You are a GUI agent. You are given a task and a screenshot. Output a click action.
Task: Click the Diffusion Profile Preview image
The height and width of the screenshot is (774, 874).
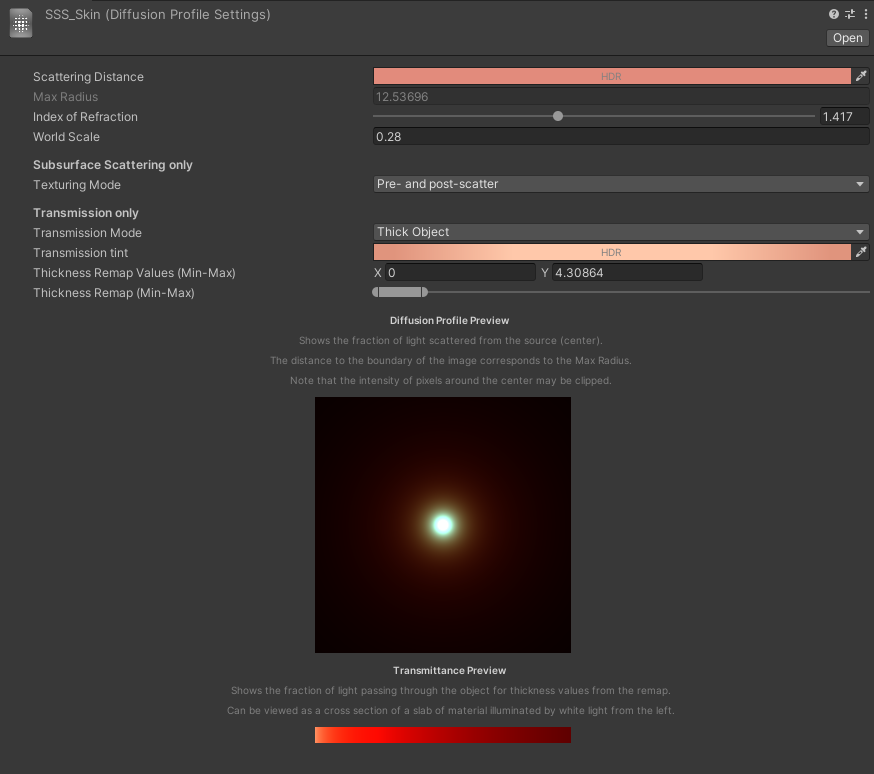point(442,524)
